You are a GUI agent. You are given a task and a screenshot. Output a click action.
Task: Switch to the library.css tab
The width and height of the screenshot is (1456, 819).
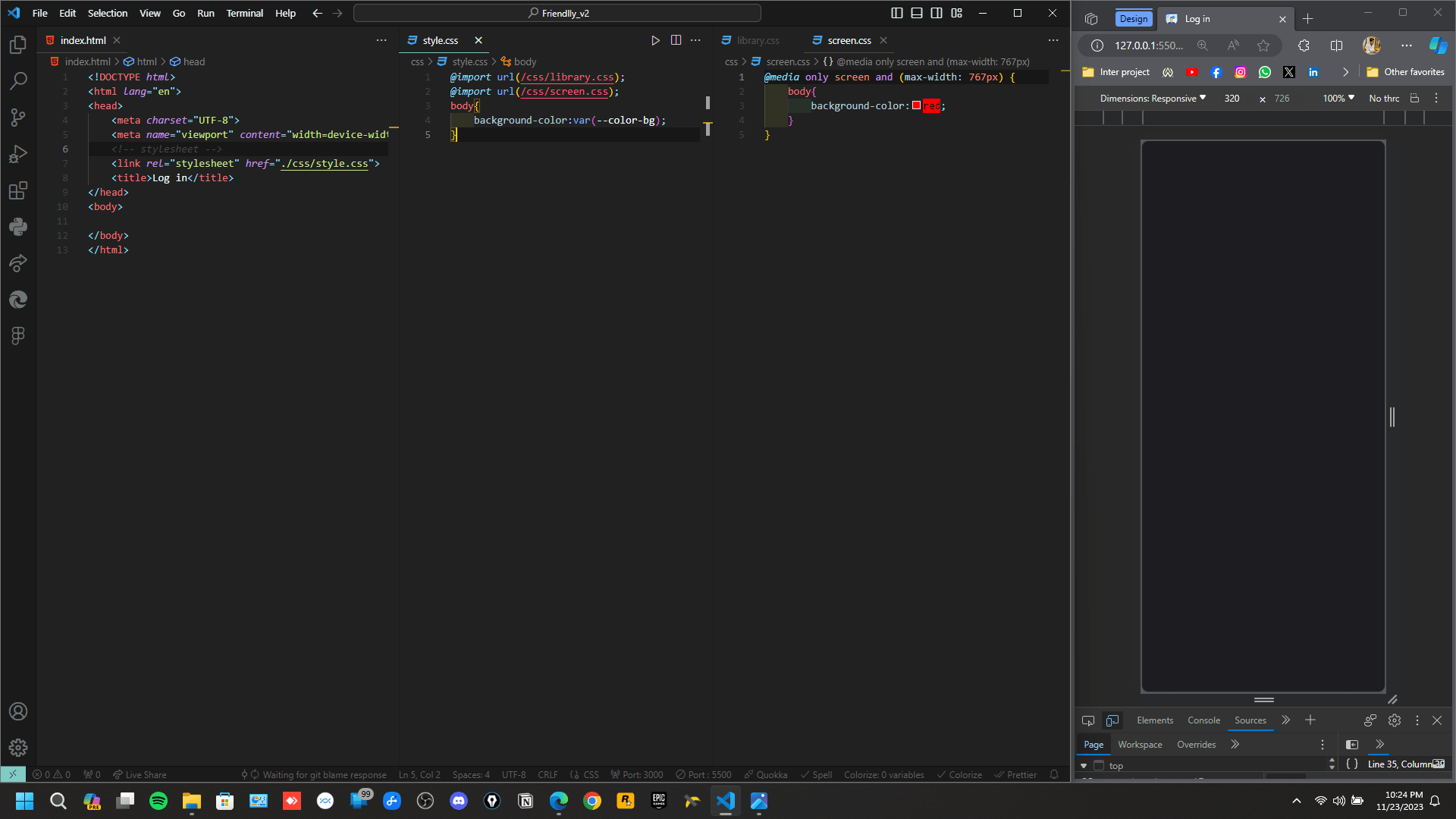click(x=757, y=40)
